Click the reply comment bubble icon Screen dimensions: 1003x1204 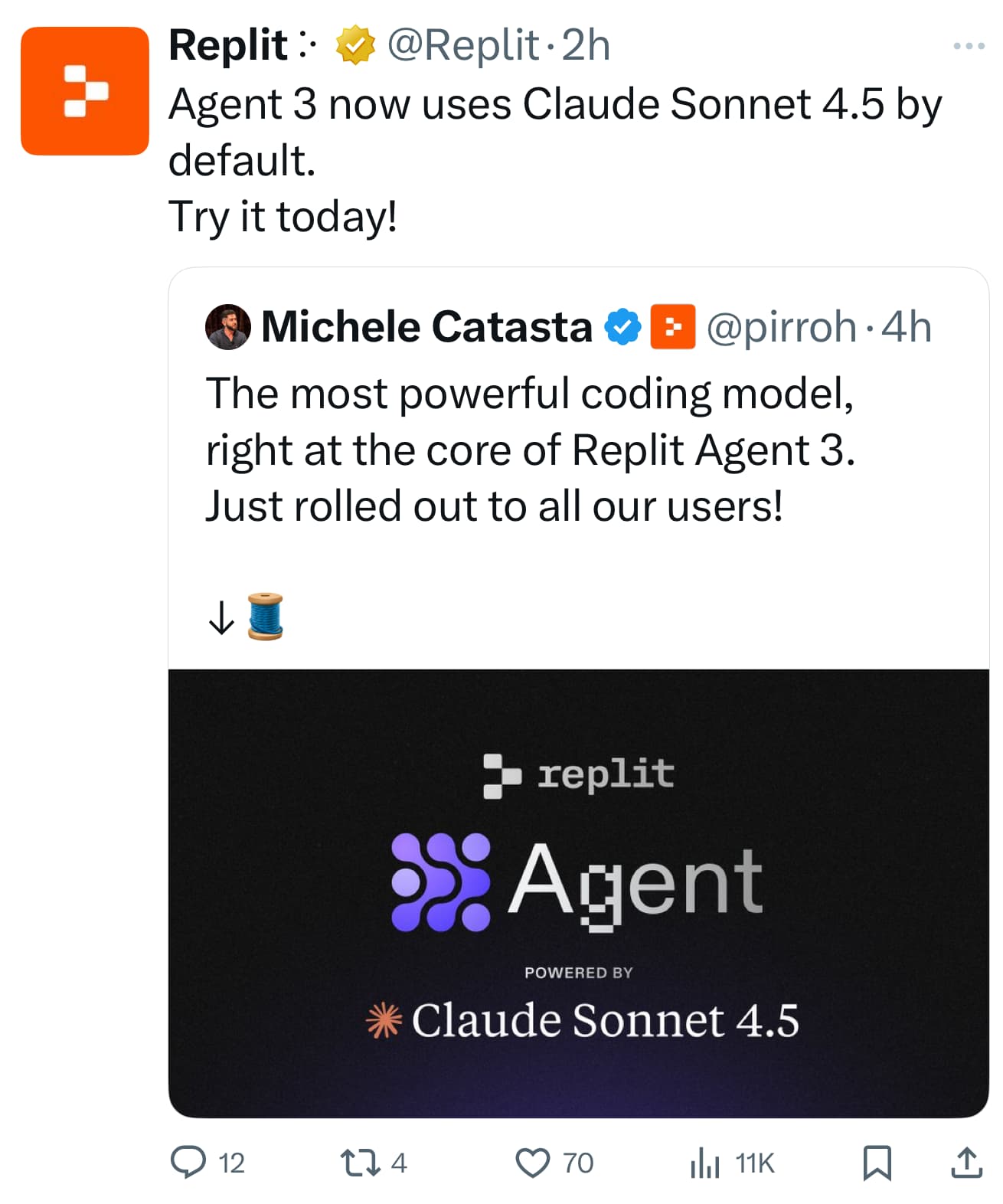[x=188, y=1162]
